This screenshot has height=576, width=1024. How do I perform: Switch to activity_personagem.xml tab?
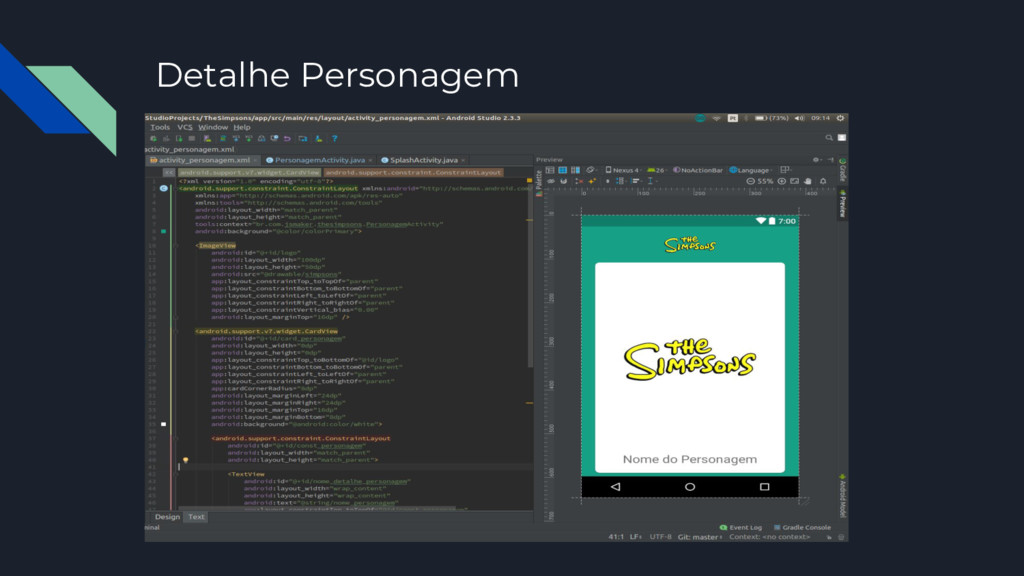coord(204,160)
